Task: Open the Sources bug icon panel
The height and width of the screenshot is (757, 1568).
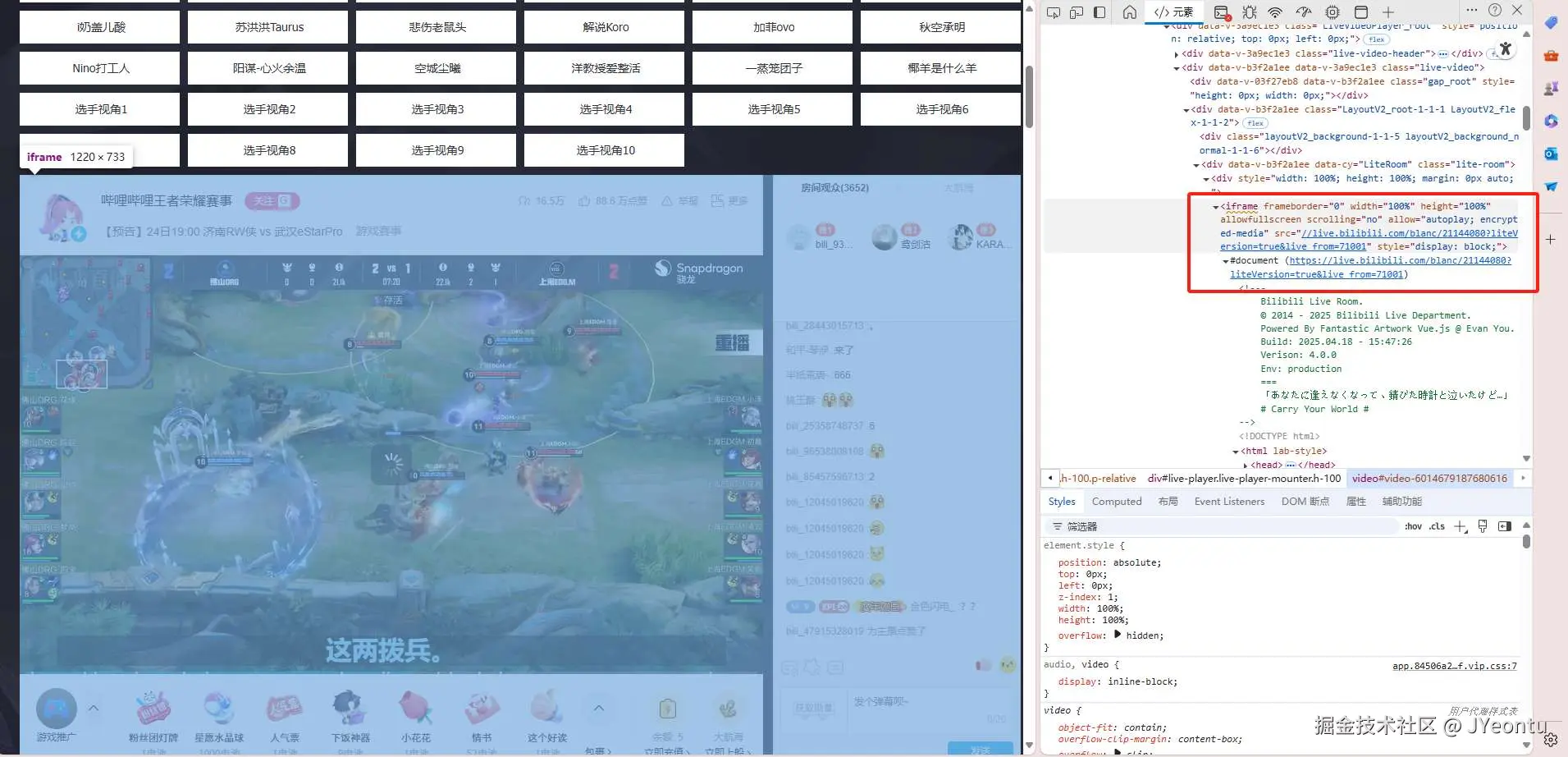Action: 1249,12
